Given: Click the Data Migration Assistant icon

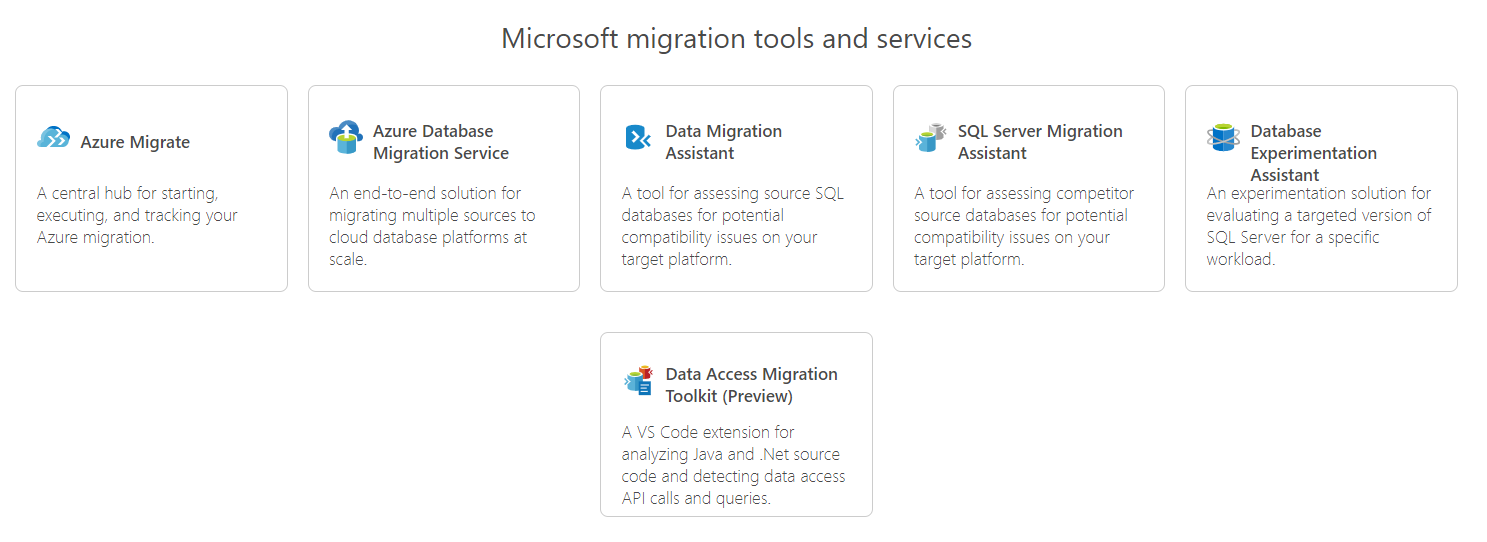Looking at the screenshot, I should pyautogui.click(x=638, y=138).
